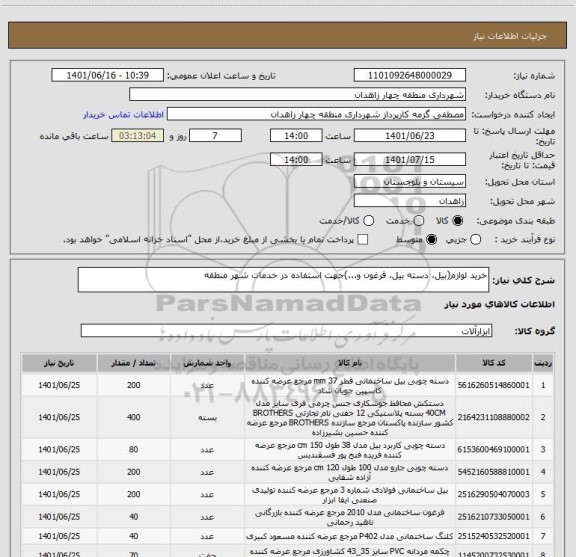Click the نام کالا column header

coord(350,363)
